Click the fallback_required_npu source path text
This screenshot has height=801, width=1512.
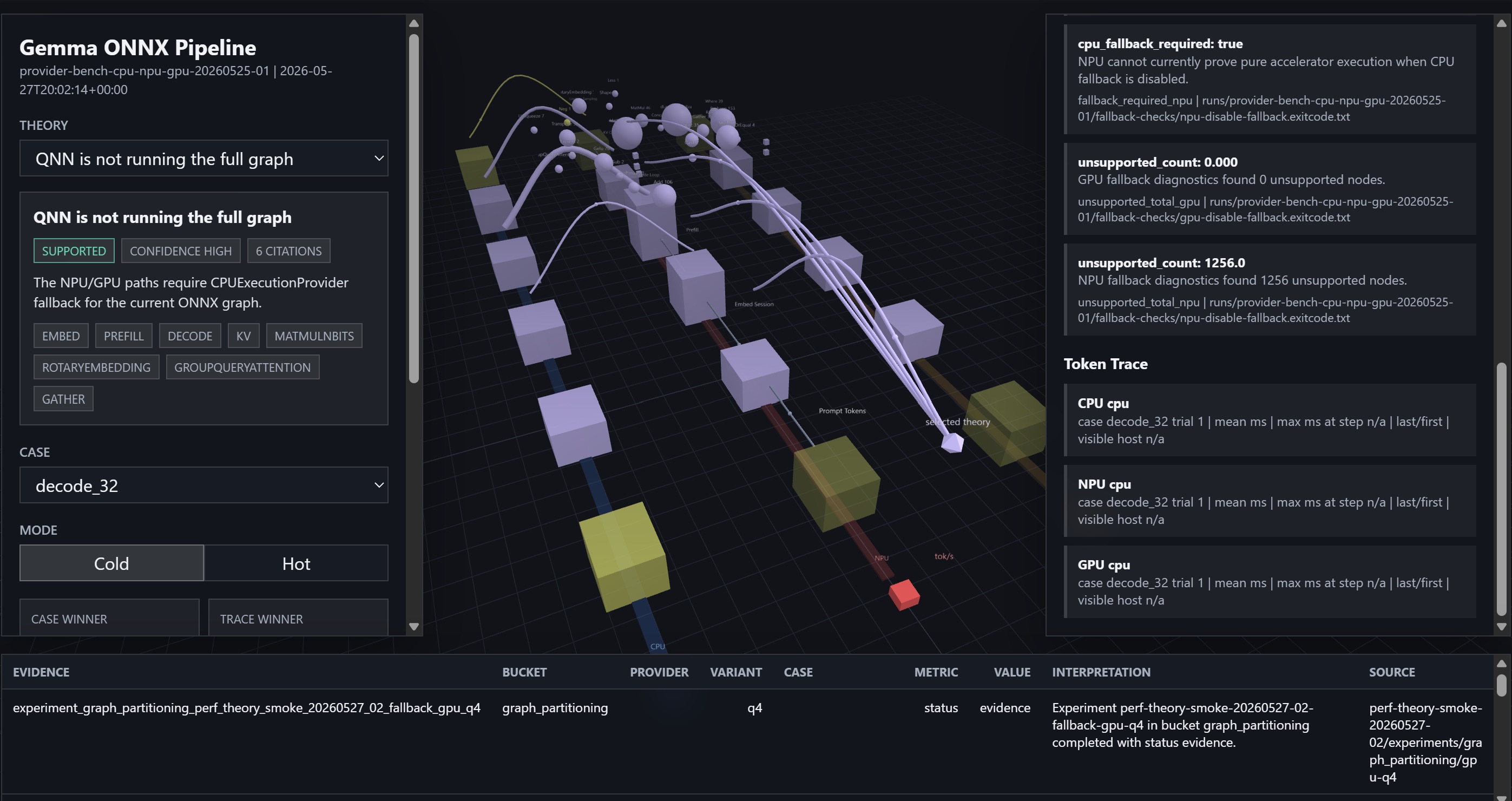(1261, 108)
